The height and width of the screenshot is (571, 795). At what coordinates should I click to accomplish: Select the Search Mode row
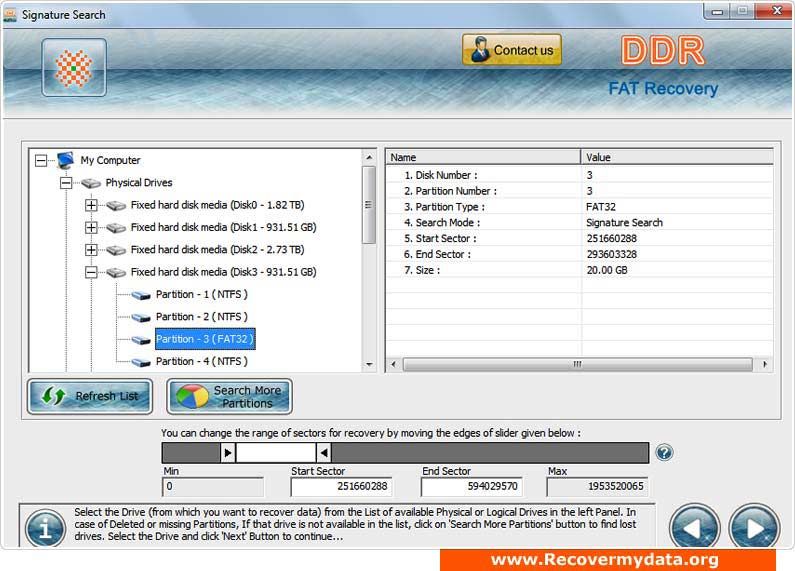(x=580, y=223)
